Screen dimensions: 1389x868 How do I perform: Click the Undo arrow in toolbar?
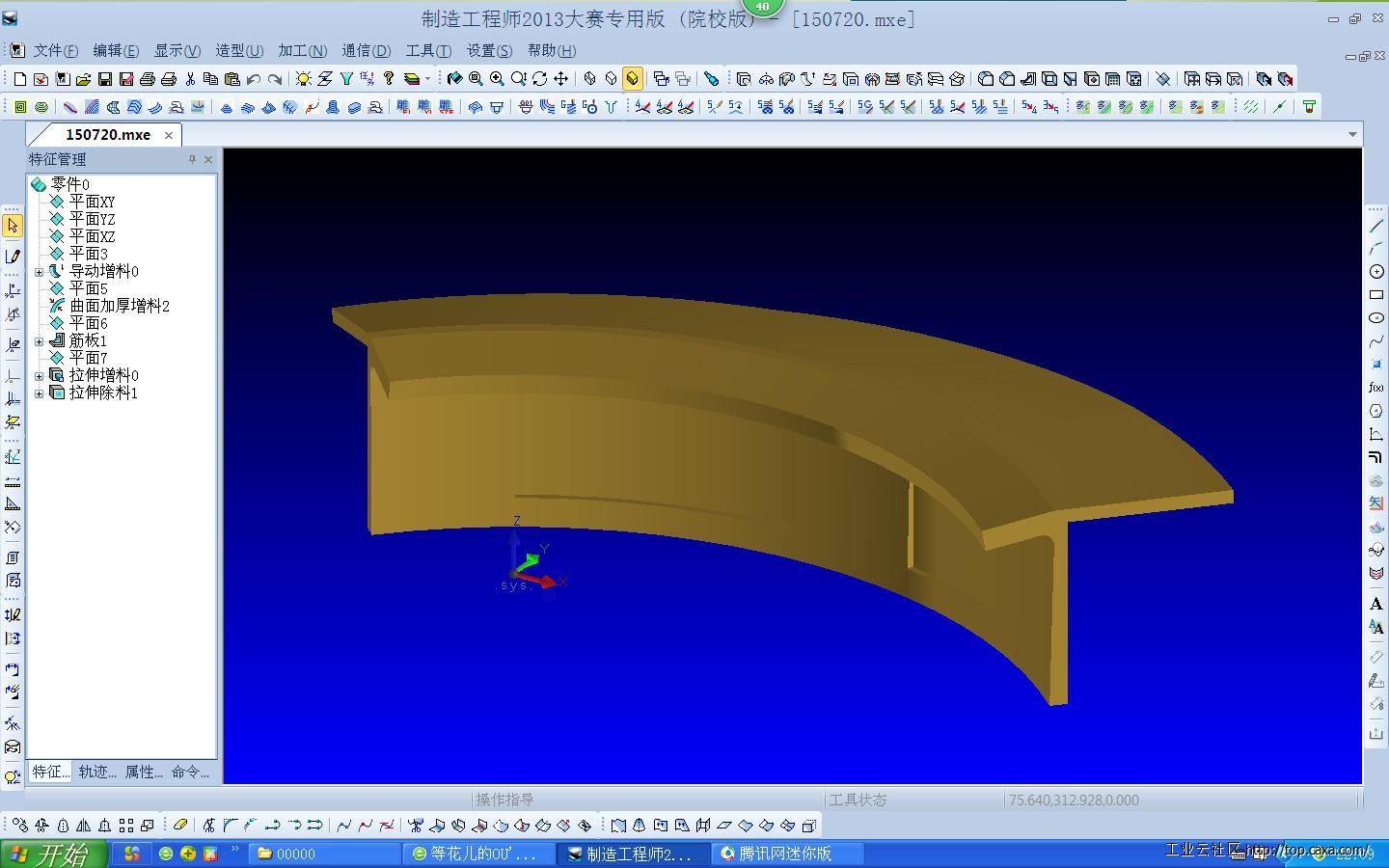click(x=254, y=79)
